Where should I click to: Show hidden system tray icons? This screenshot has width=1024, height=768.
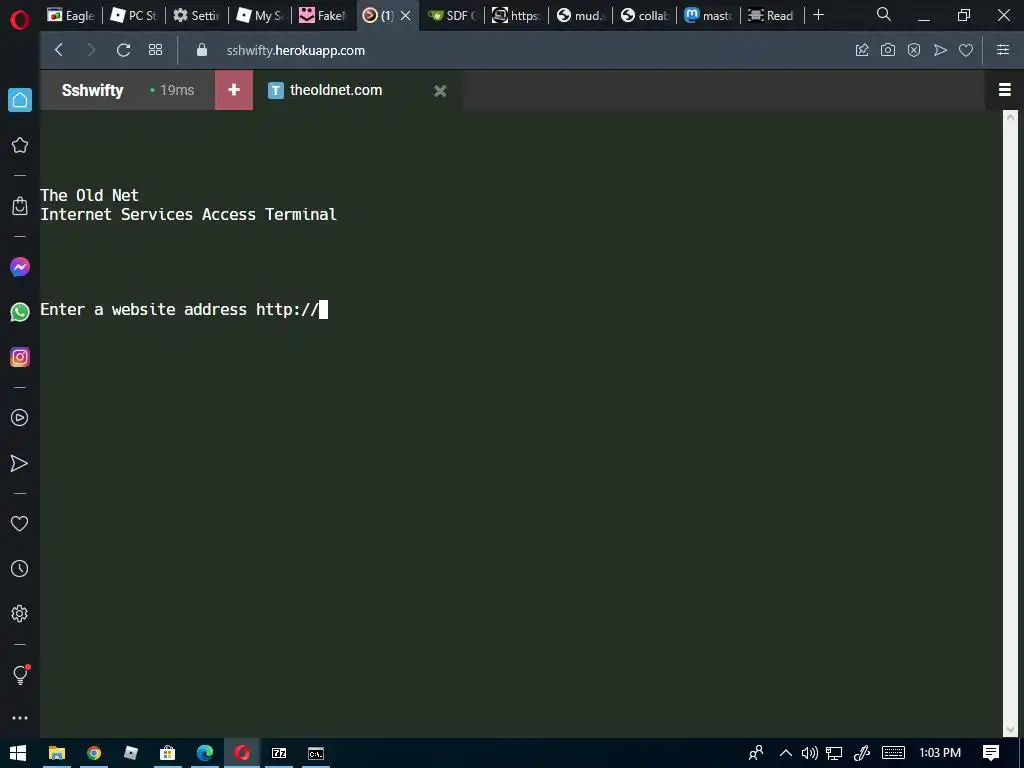tap(786, 753)
